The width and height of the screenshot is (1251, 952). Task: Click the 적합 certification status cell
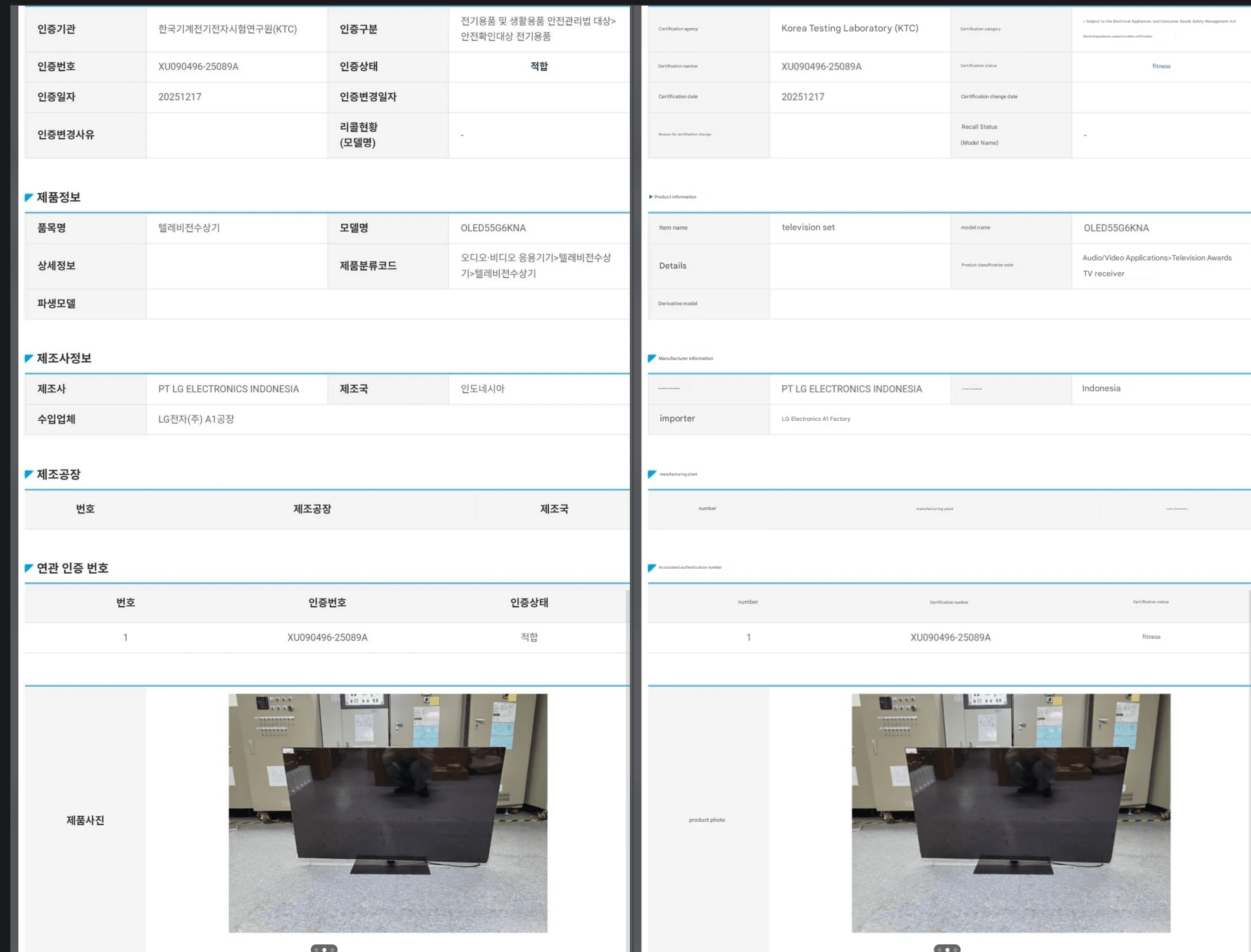click(539, 66)
